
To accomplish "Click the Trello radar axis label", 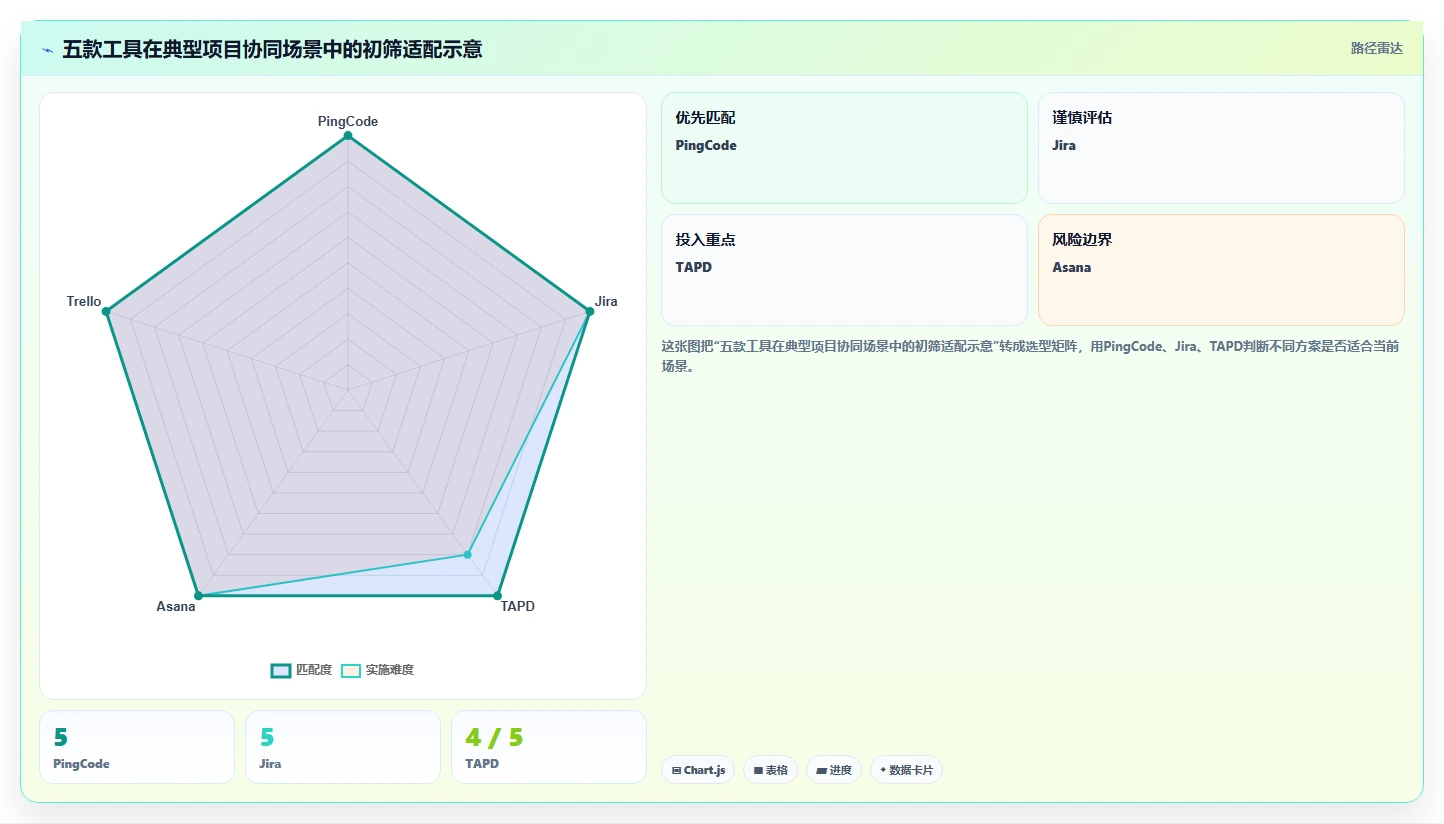I will click(x=84, y=301).
